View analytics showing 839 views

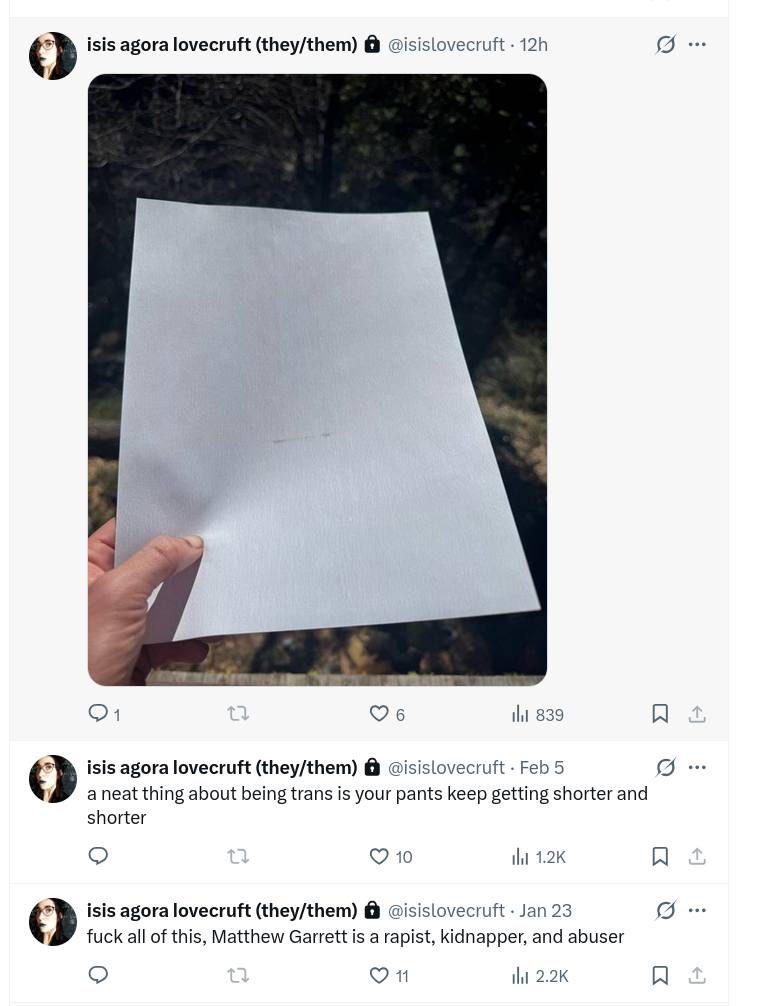coord(538,714)
